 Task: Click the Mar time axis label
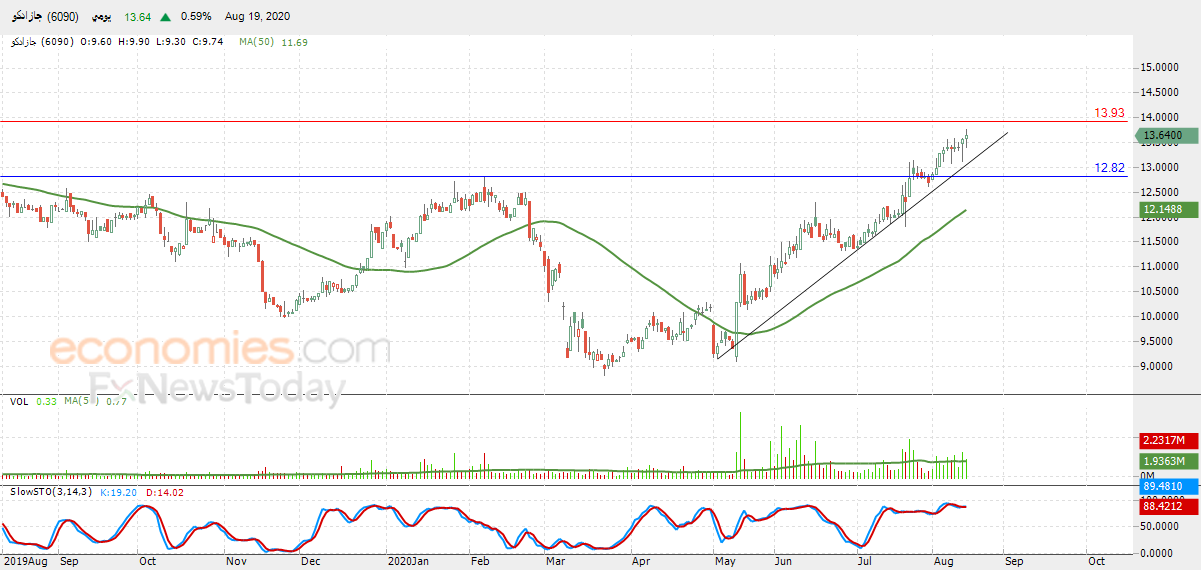(x=554, y=562)
